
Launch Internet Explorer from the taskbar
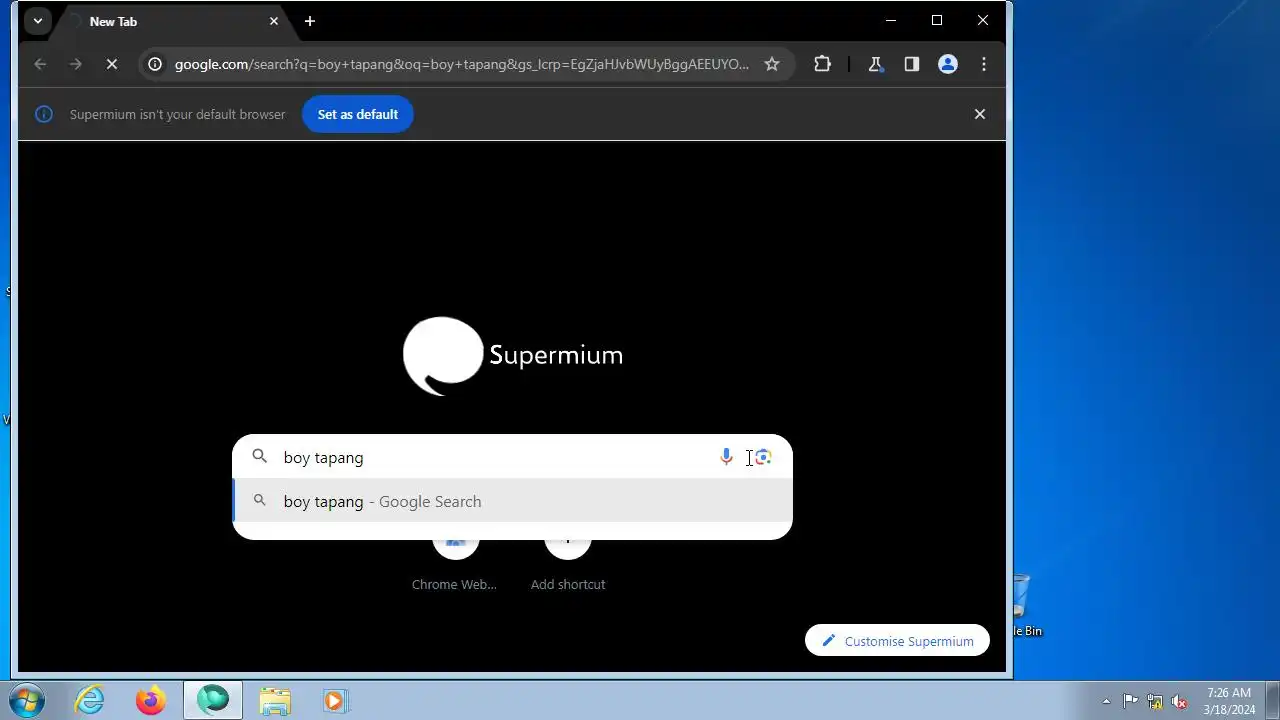click(90, 701)
